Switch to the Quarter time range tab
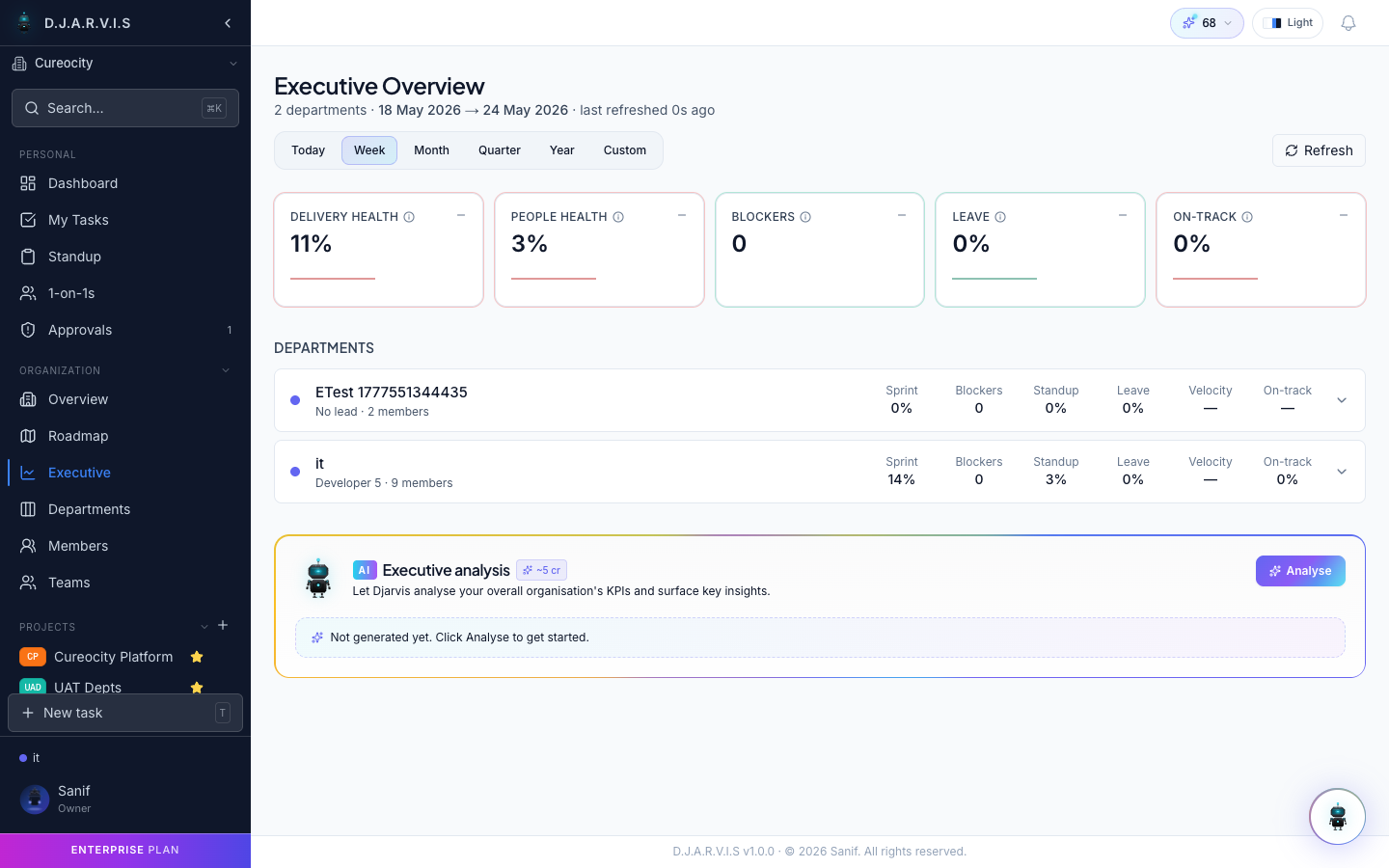Screen dimensions: 1389x868 coord(500,150)
